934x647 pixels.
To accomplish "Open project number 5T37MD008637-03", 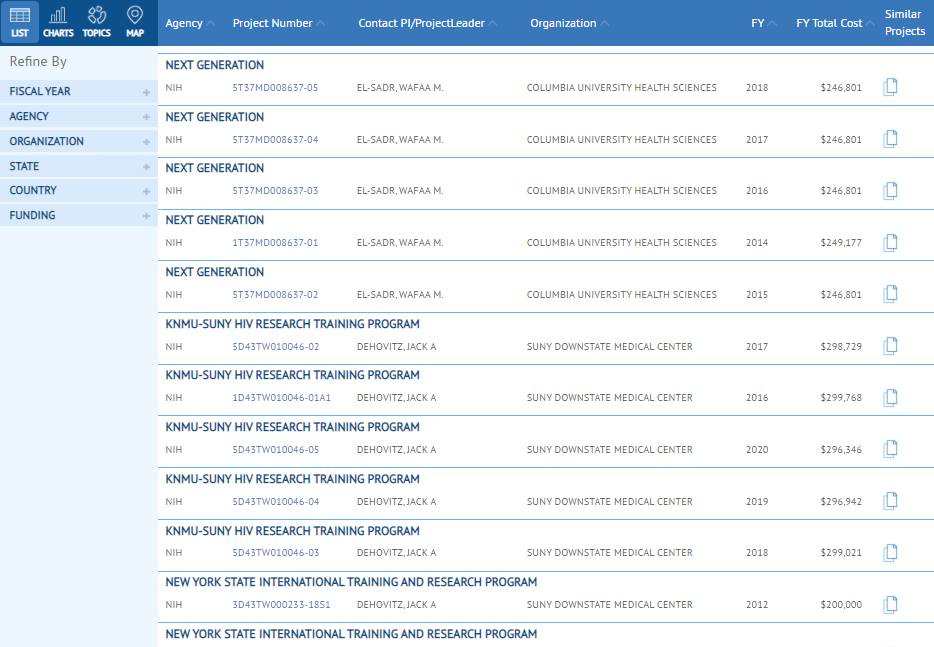I will [x=275, y=191].
